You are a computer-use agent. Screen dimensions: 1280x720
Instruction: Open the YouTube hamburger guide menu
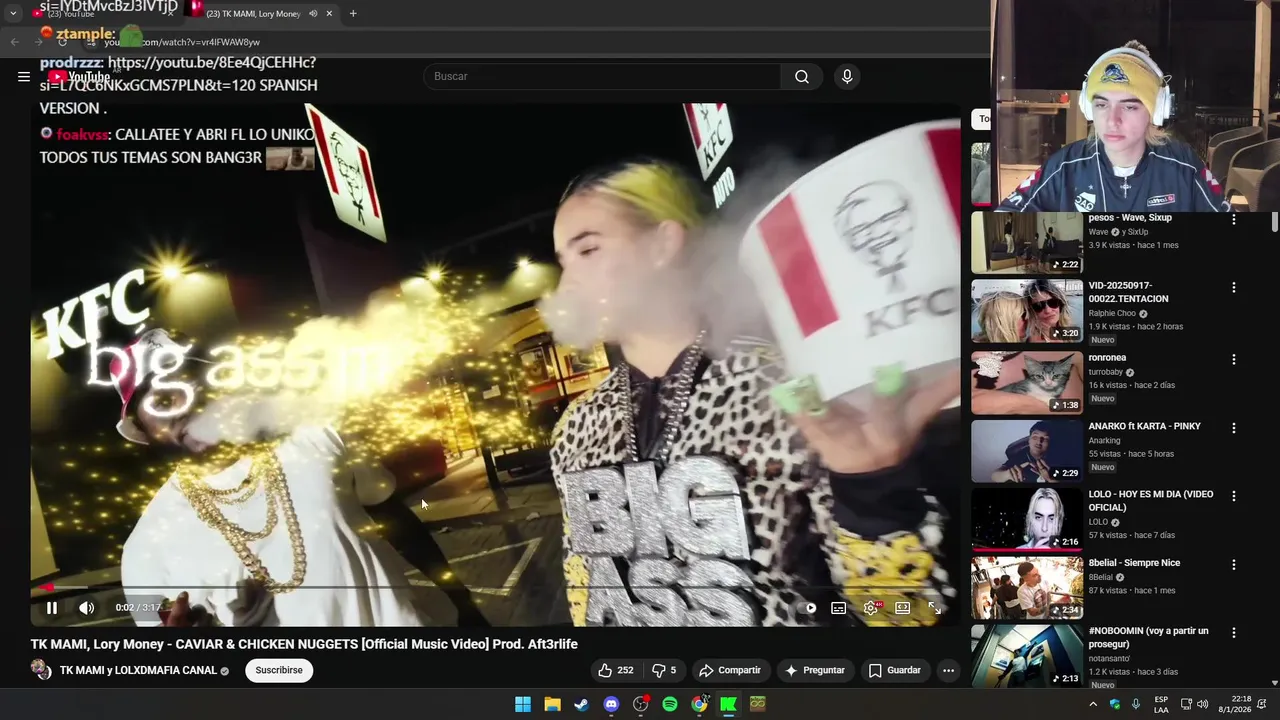click(x=24, y=76)
